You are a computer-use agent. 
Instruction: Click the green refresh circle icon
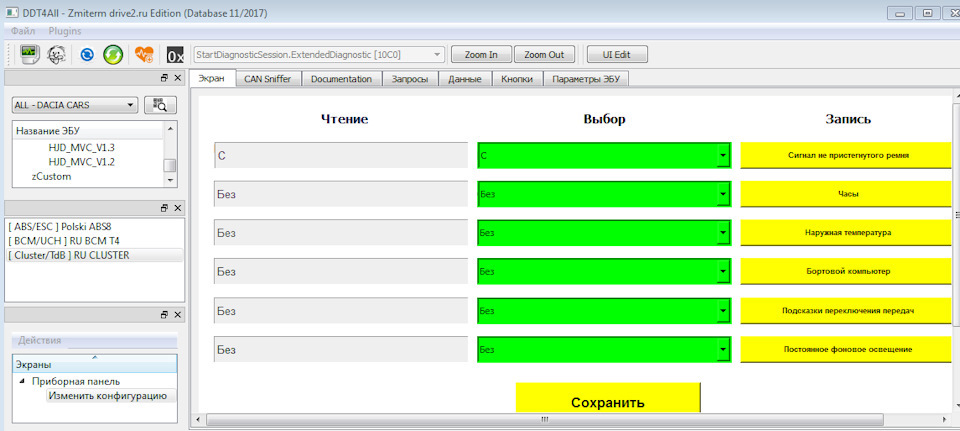pos(113,54)
